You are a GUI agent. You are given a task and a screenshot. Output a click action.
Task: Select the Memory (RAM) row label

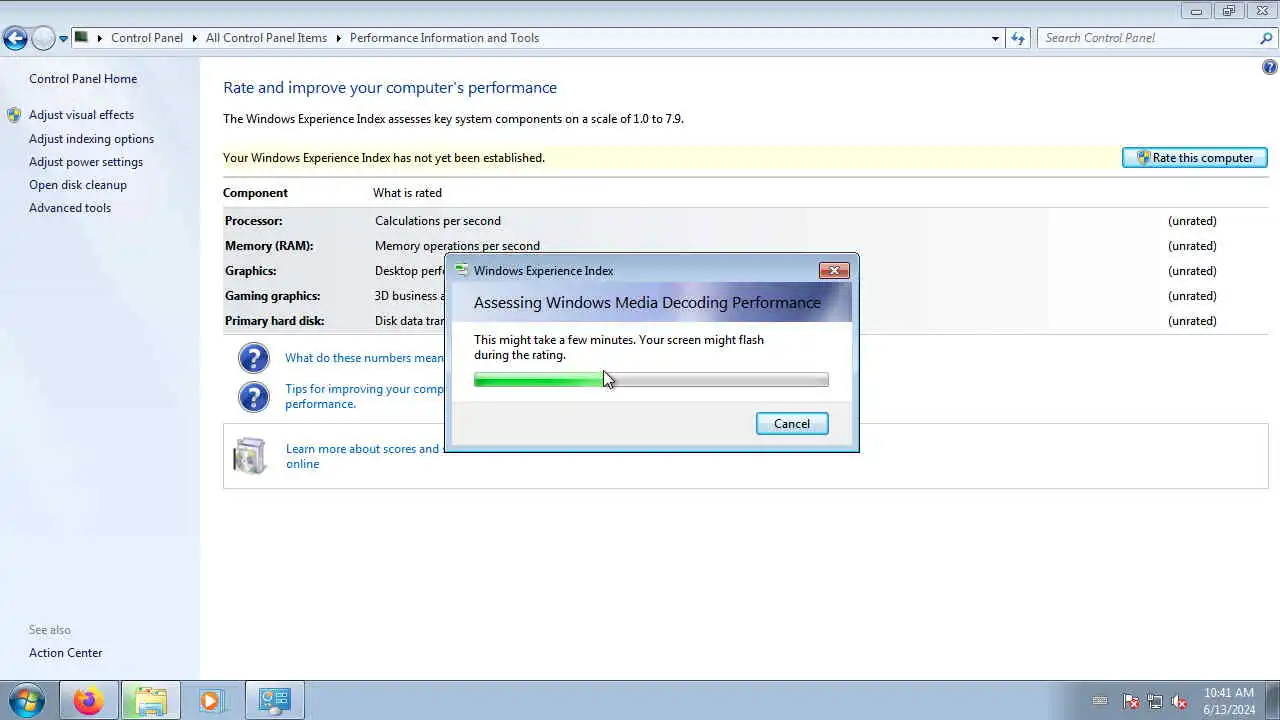tap(271, 246)
